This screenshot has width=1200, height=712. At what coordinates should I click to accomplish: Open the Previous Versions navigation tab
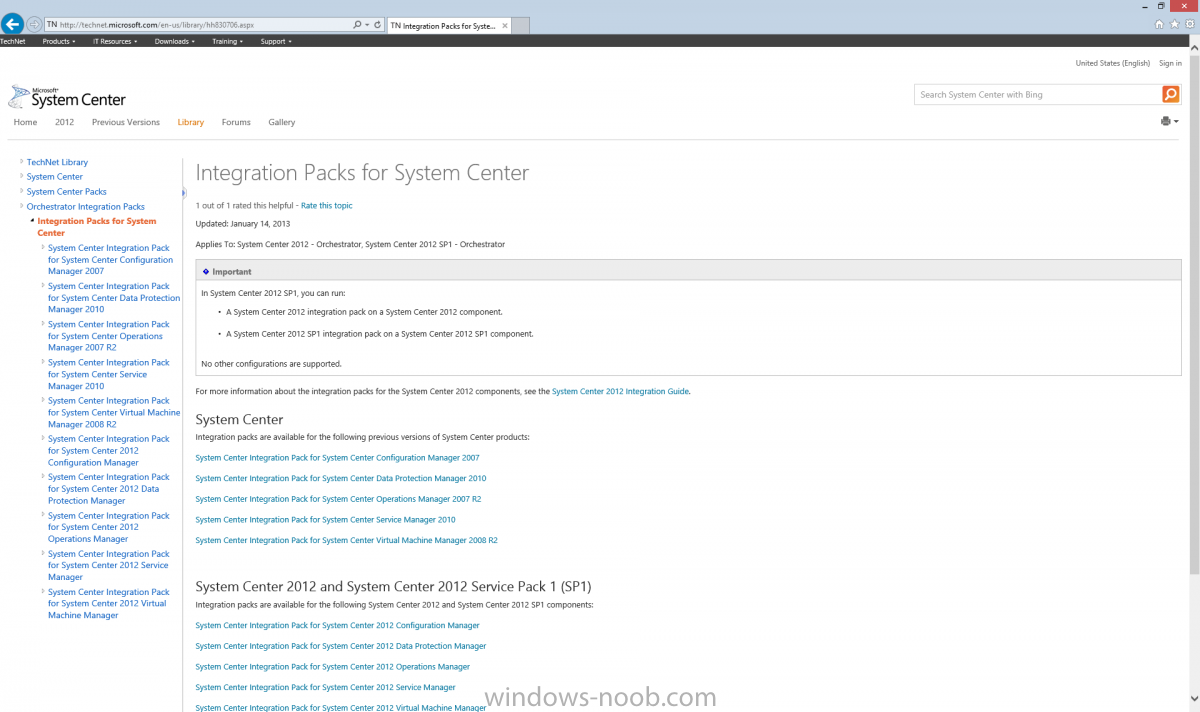point(126,122)
